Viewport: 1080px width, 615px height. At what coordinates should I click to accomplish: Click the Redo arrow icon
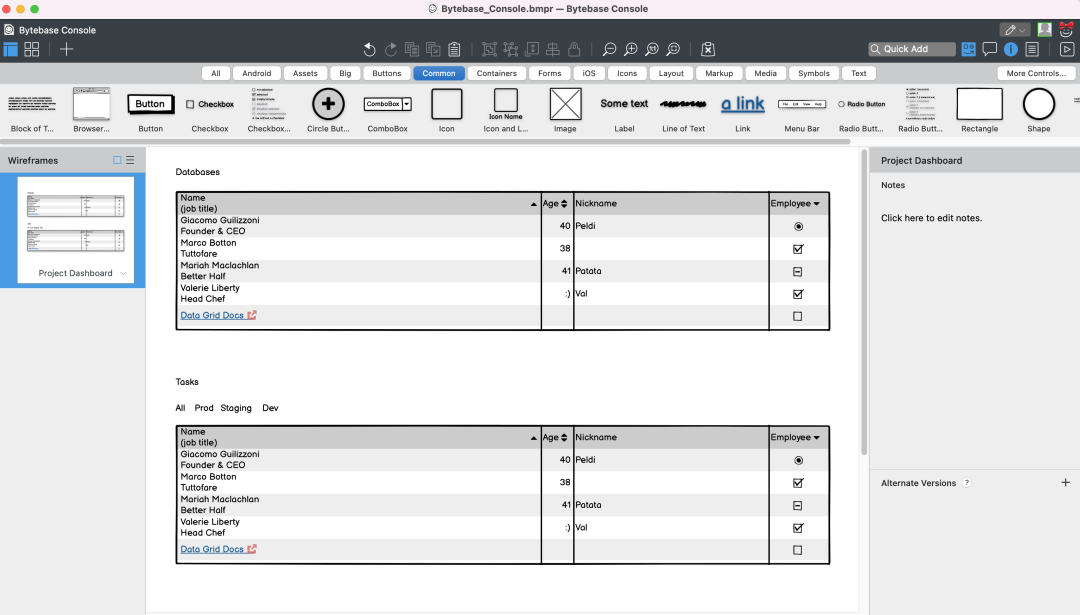point(391,49)
